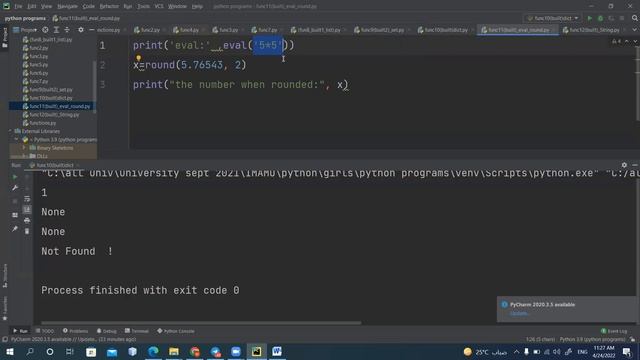Open the Windows Start menu
The width and height of the screenshot is (640, 360).
[9, 351]
